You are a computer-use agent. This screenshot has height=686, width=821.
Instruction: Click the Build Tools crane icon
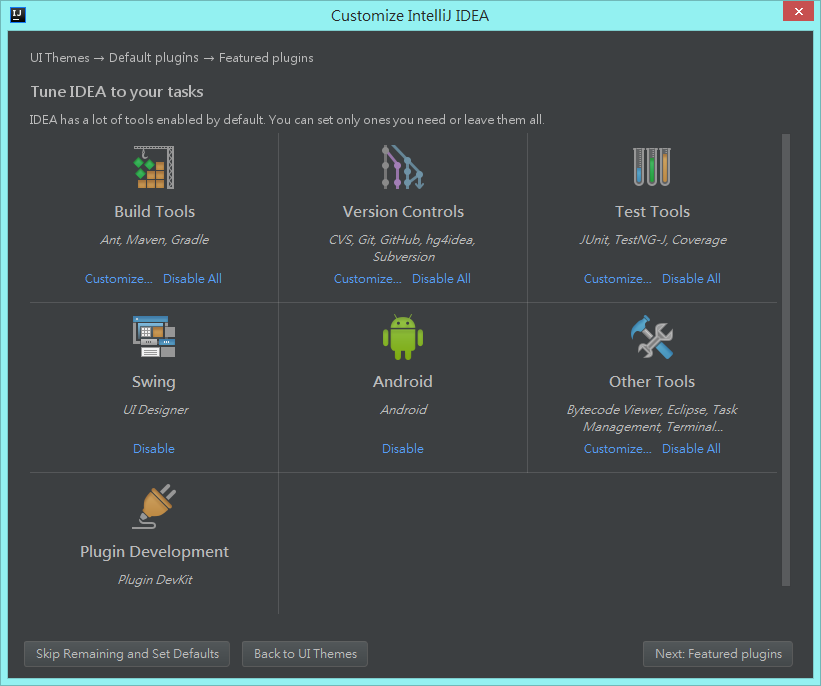(154, 167)
